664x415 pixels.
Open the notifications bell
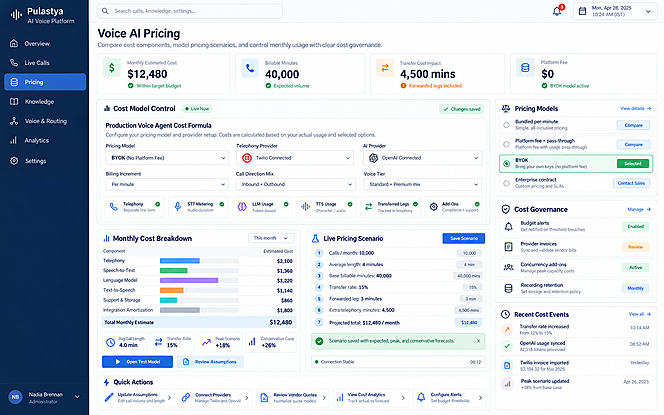(557, 11)
